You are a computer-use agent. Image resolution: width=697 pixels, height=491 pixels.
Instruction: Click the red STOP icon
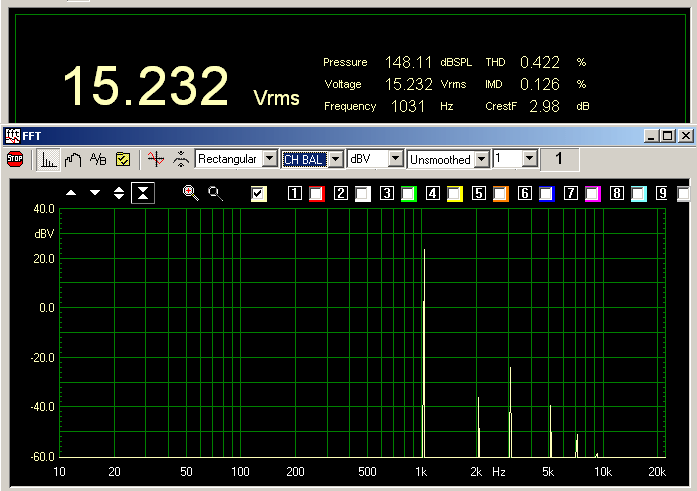[x=15, y=158]
